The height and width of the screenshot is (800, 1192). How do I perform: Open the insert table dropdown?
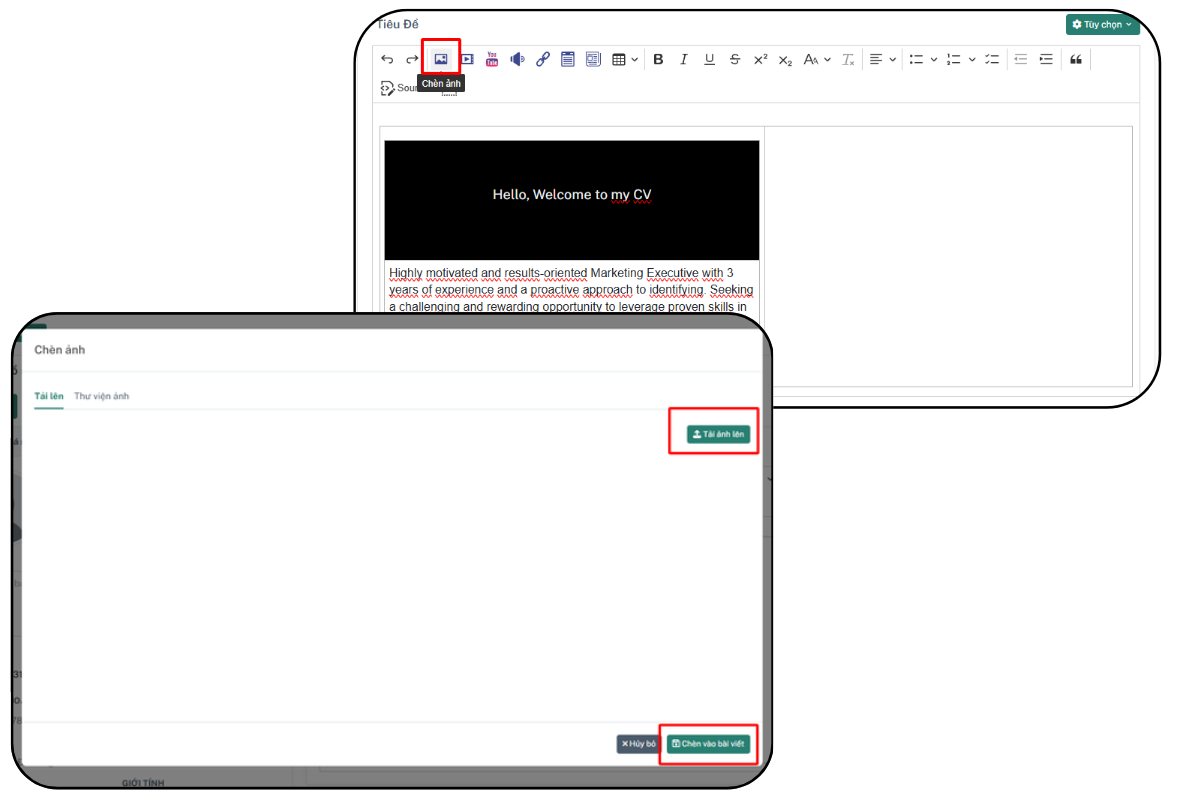625,59
